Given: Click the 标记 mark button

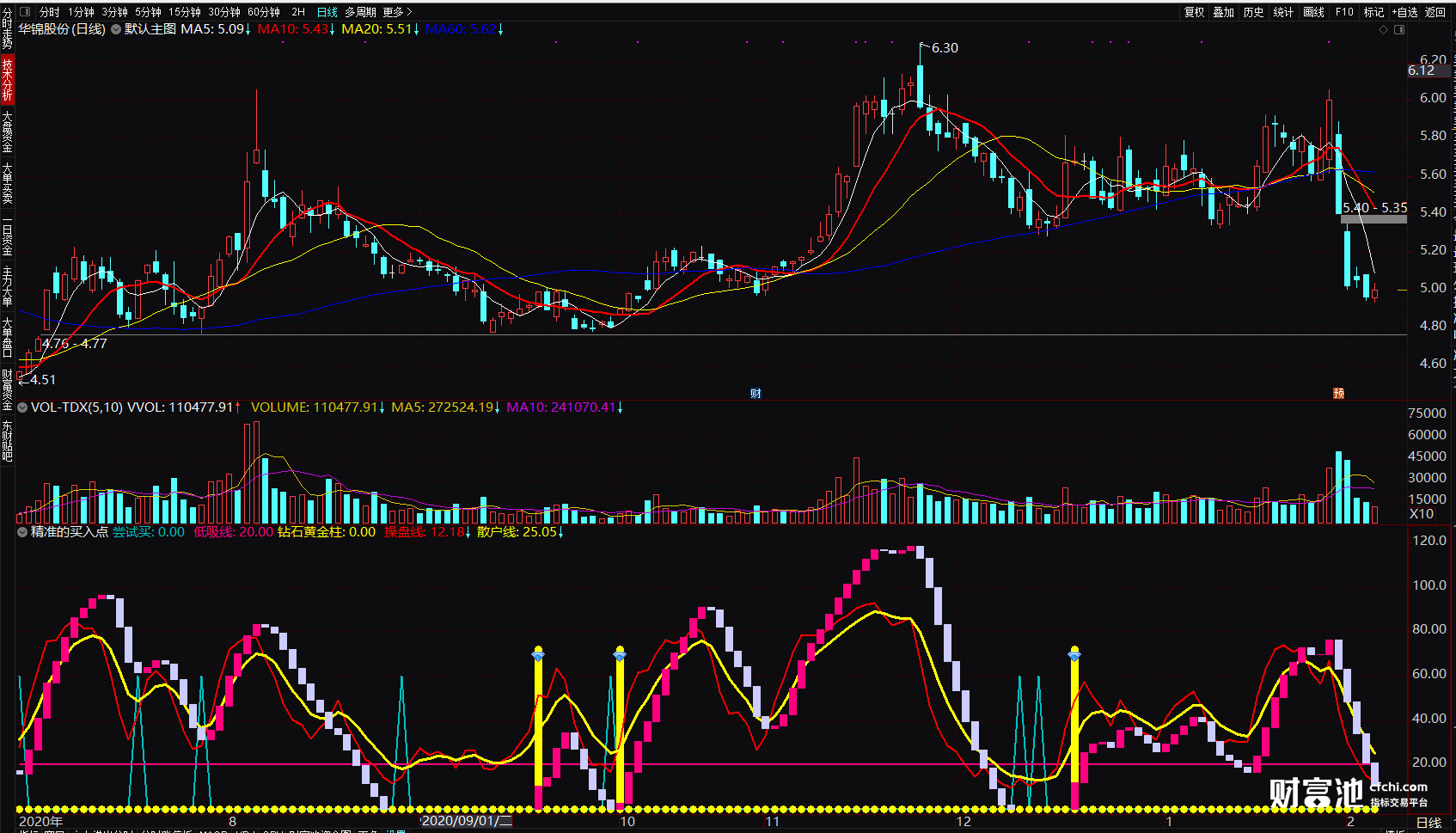Looking at the screenshot, I should pos(1373,12).
